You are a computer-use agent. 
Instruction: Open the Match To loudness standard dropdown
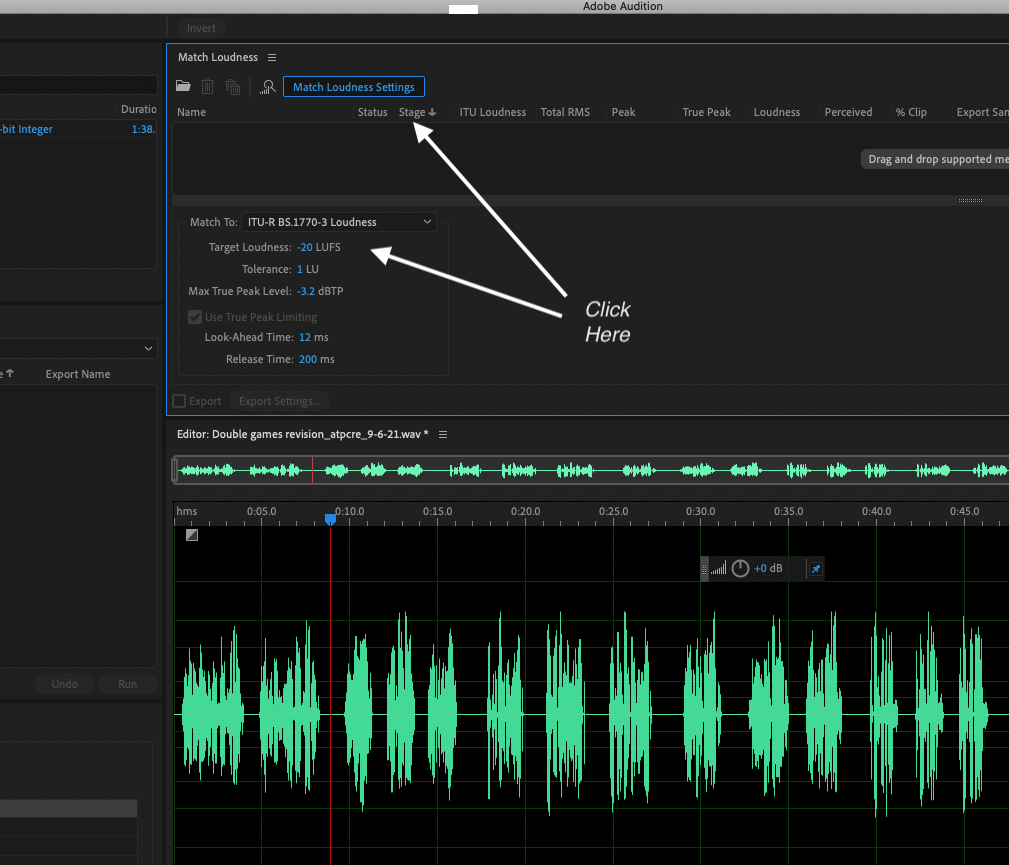pos(339,222)
